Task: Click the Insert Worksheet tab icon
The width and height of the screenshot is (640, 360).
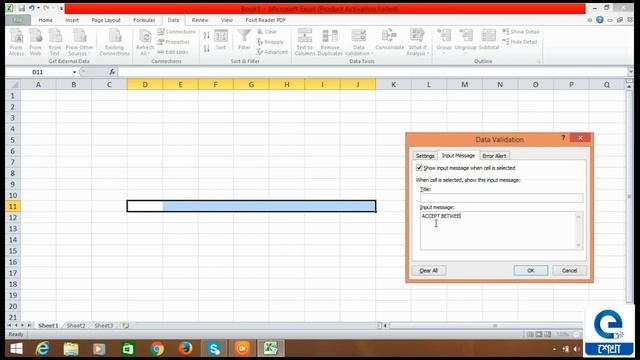Action: (x=126, y=326)
